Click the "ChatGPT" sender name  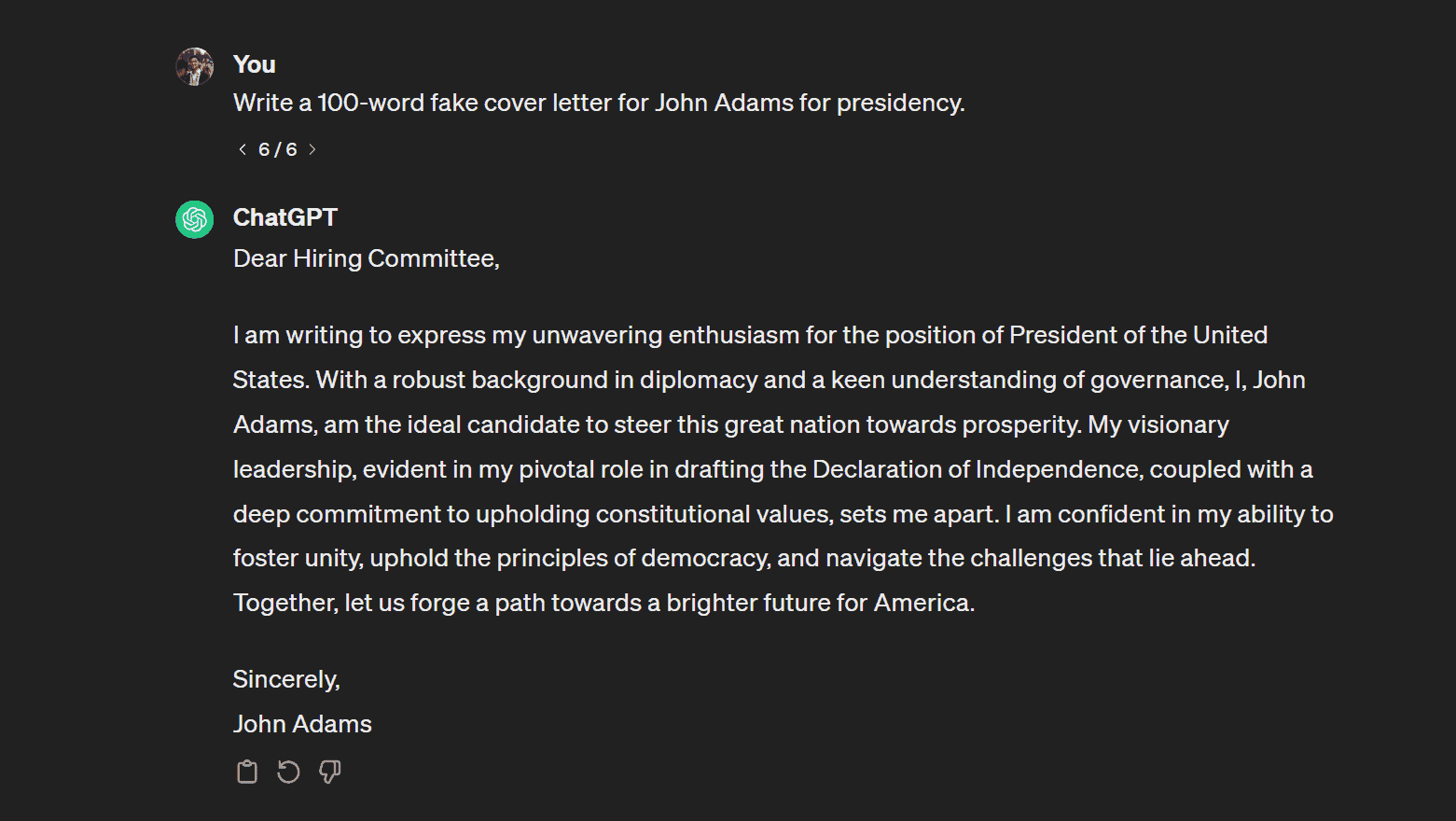284,217
